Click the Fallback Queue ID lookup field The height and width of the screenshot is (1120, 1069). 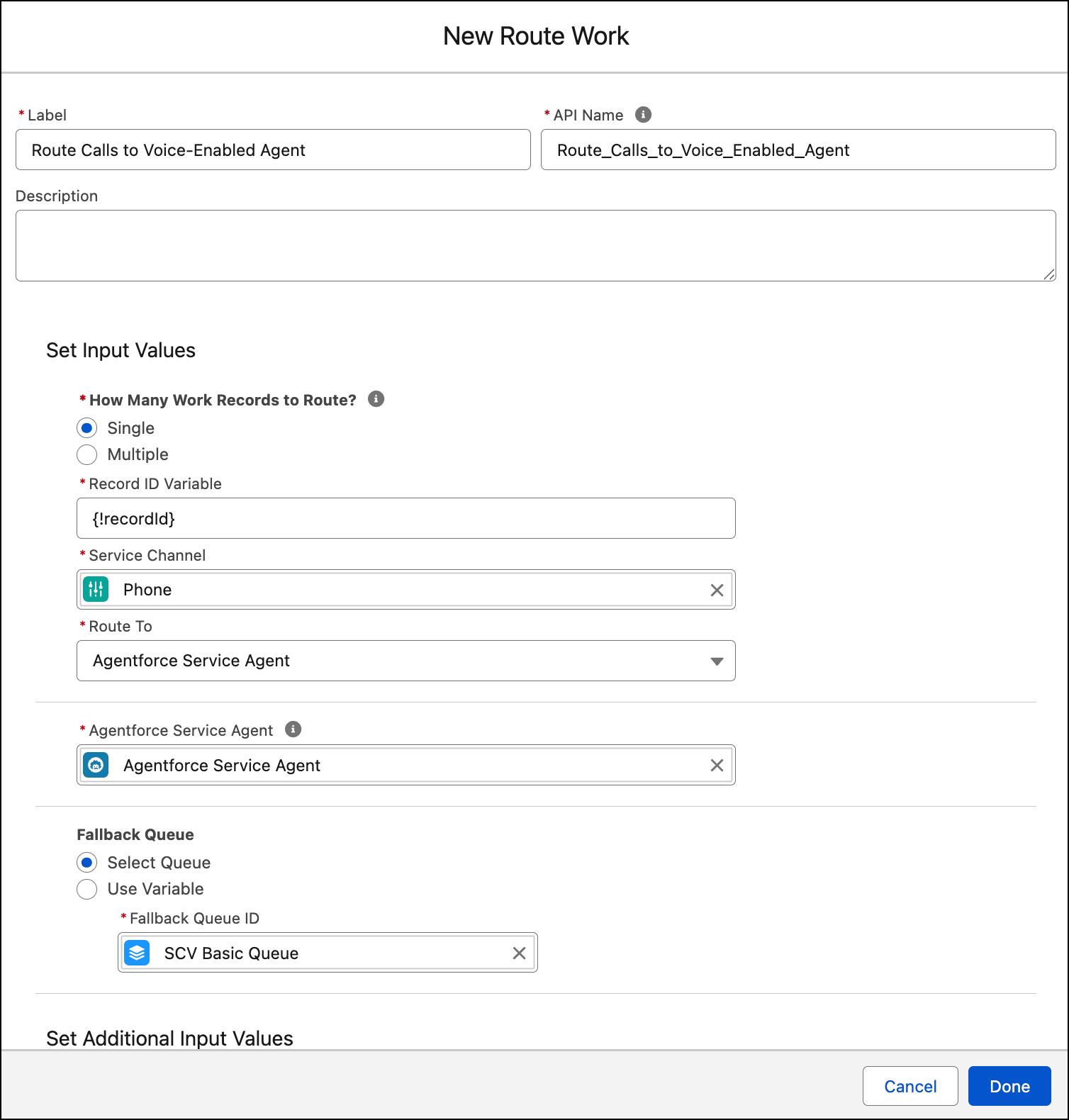pos(328,953)
